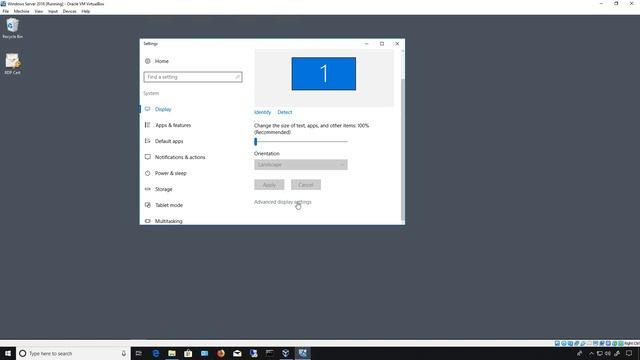Screen dimensions: 640x360
Task: Open Advanced display settings link
Action: coord(283,202)
